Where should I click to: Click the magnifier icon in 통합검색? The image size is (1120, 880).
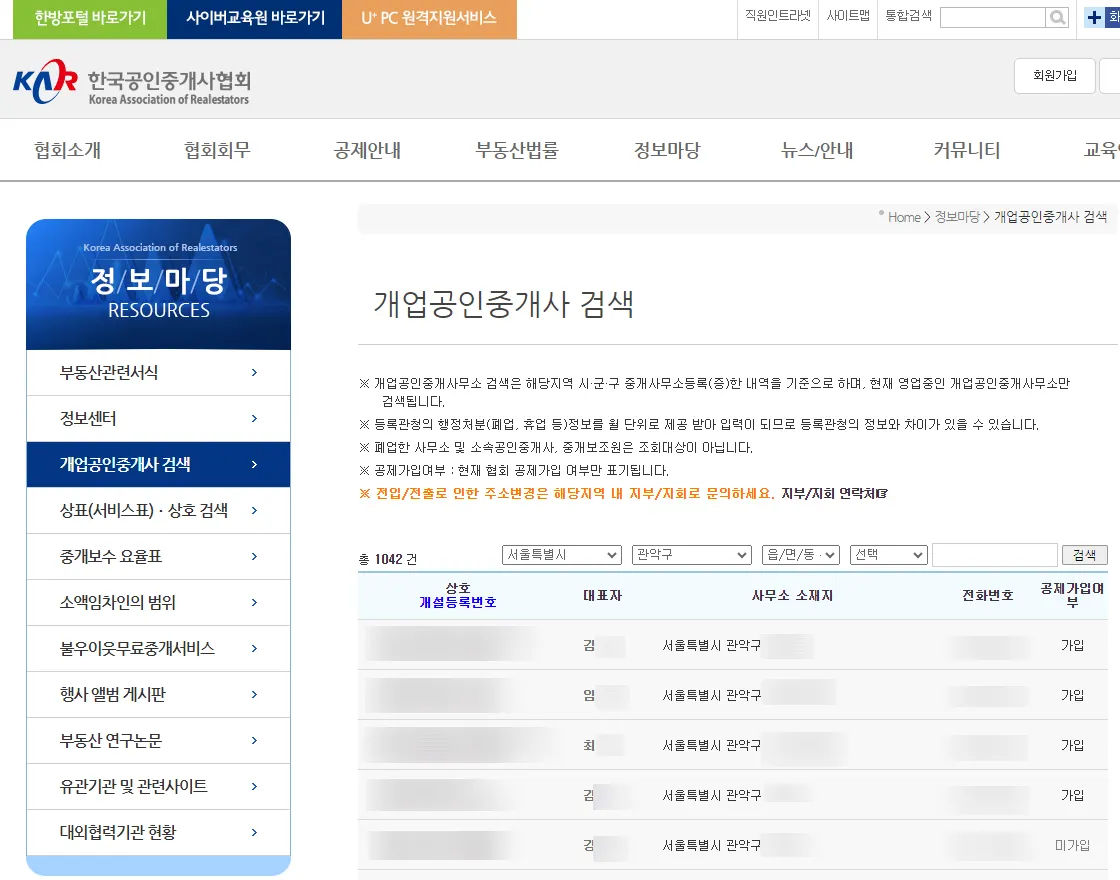1057,17
